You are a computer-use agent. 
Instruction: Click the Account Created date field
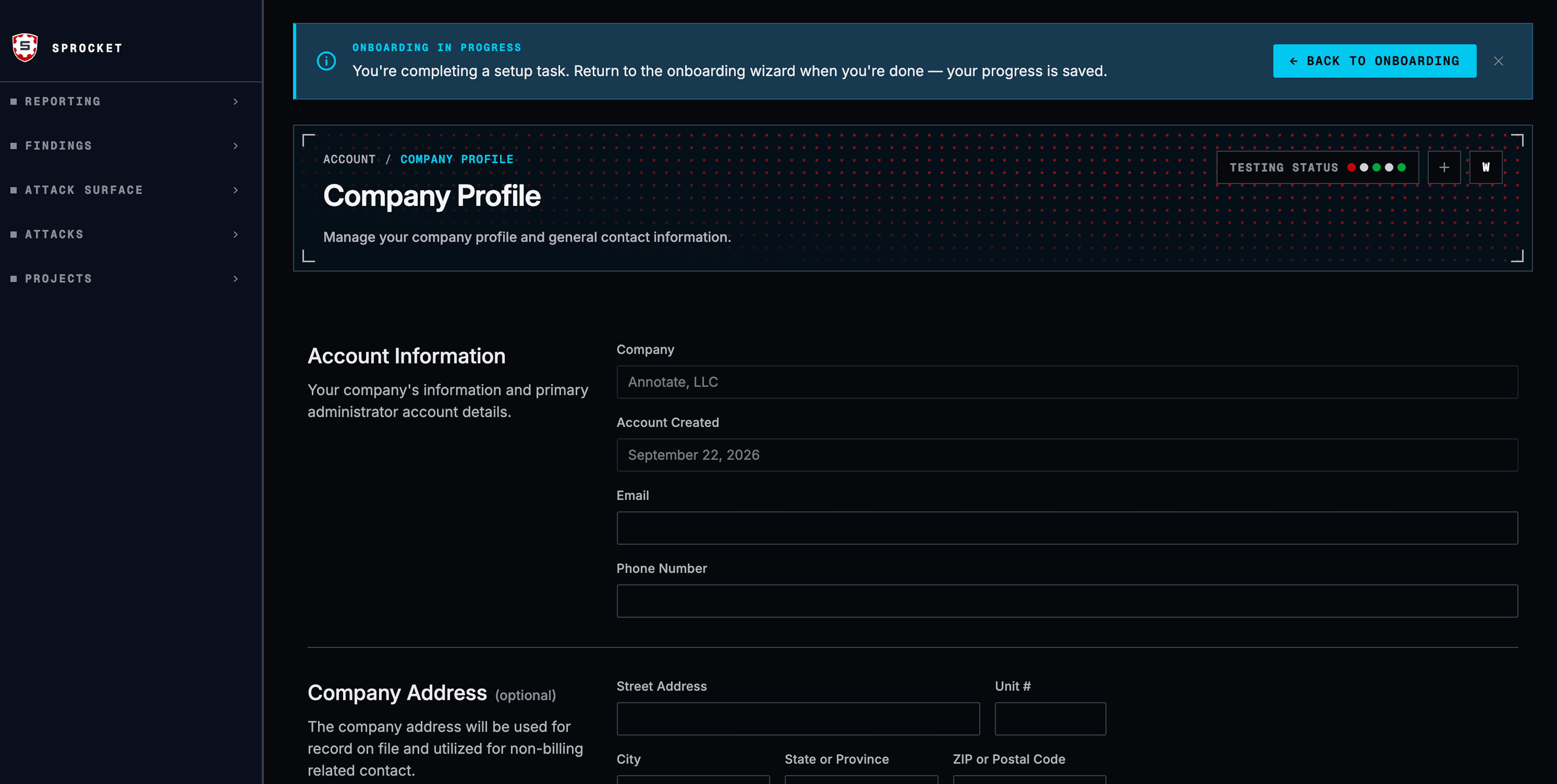tap(1067, 455)
